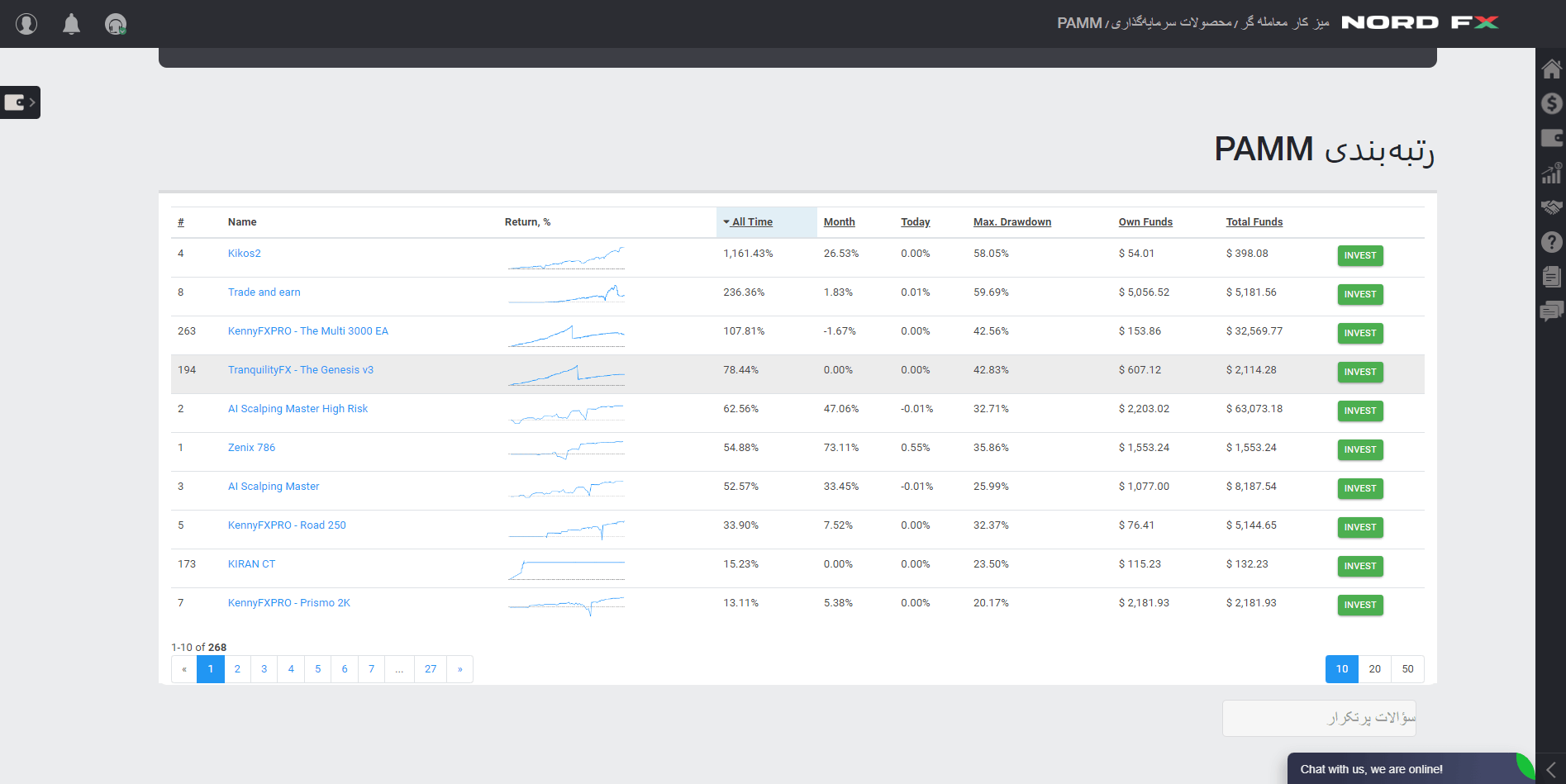
Task: Sort table by All Time return
Action: pos(752,222)
